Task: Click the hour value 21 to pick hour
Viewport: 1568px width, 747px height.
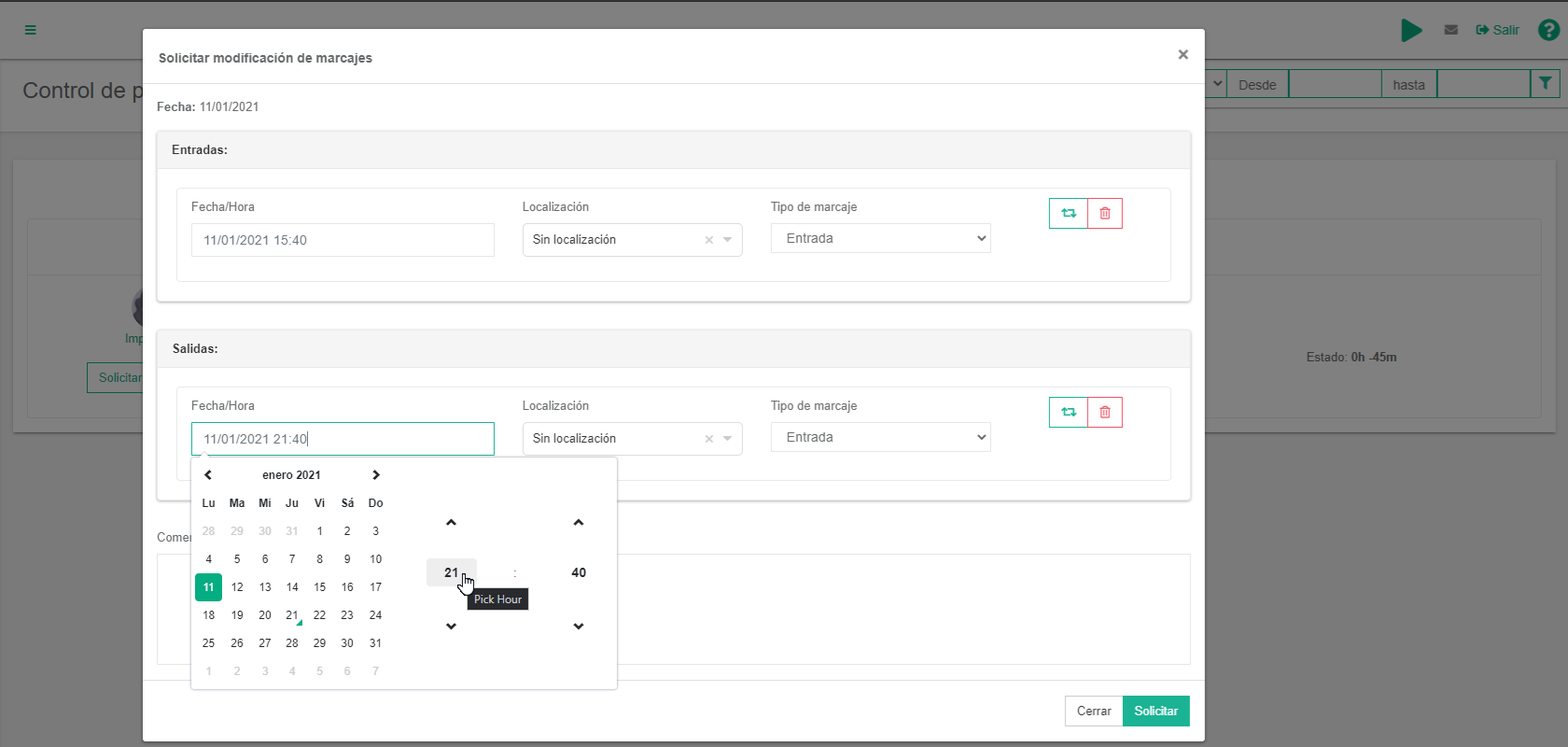Action: (x=451, y=572)
